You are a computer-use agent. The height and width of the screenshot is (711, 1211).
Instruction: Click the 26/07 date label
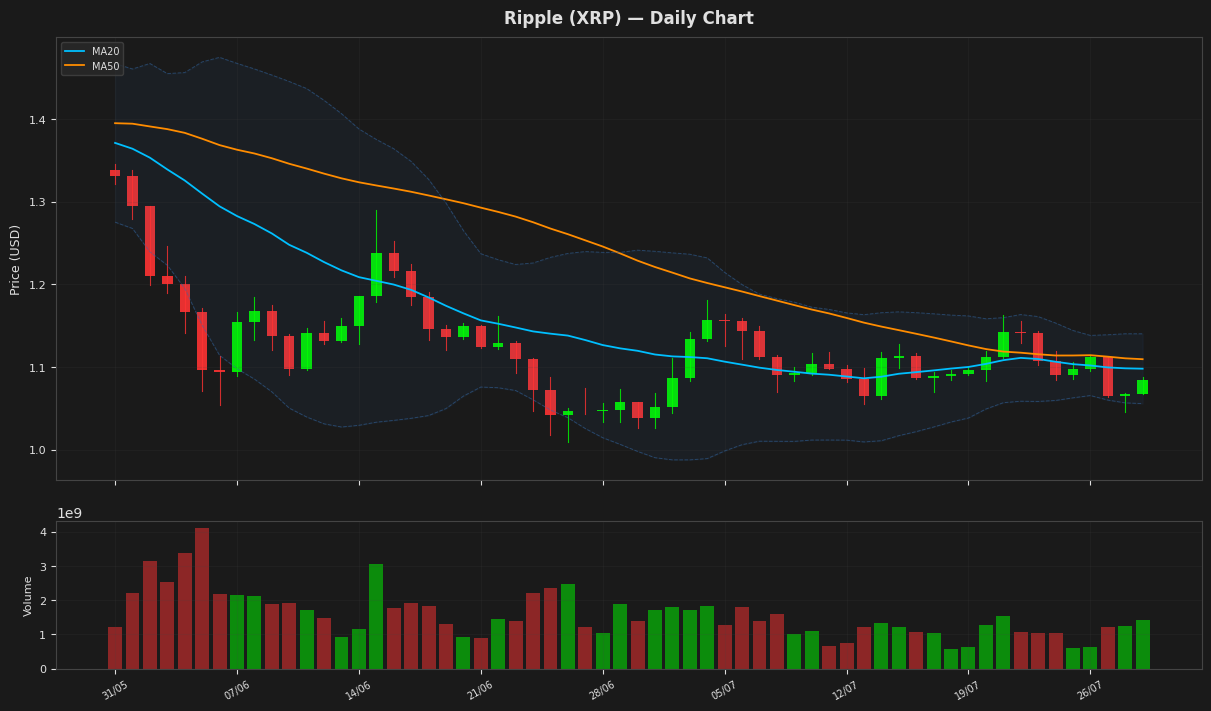[1090, 691]
